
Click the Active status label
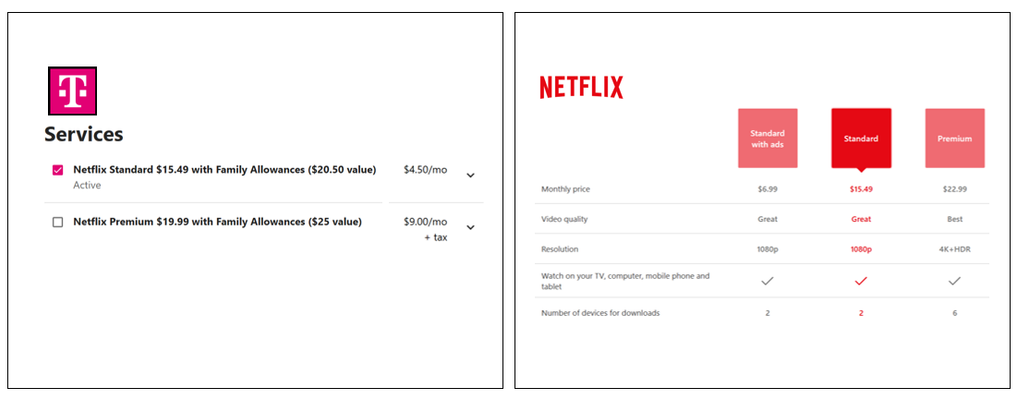click(x=87, y=186)
